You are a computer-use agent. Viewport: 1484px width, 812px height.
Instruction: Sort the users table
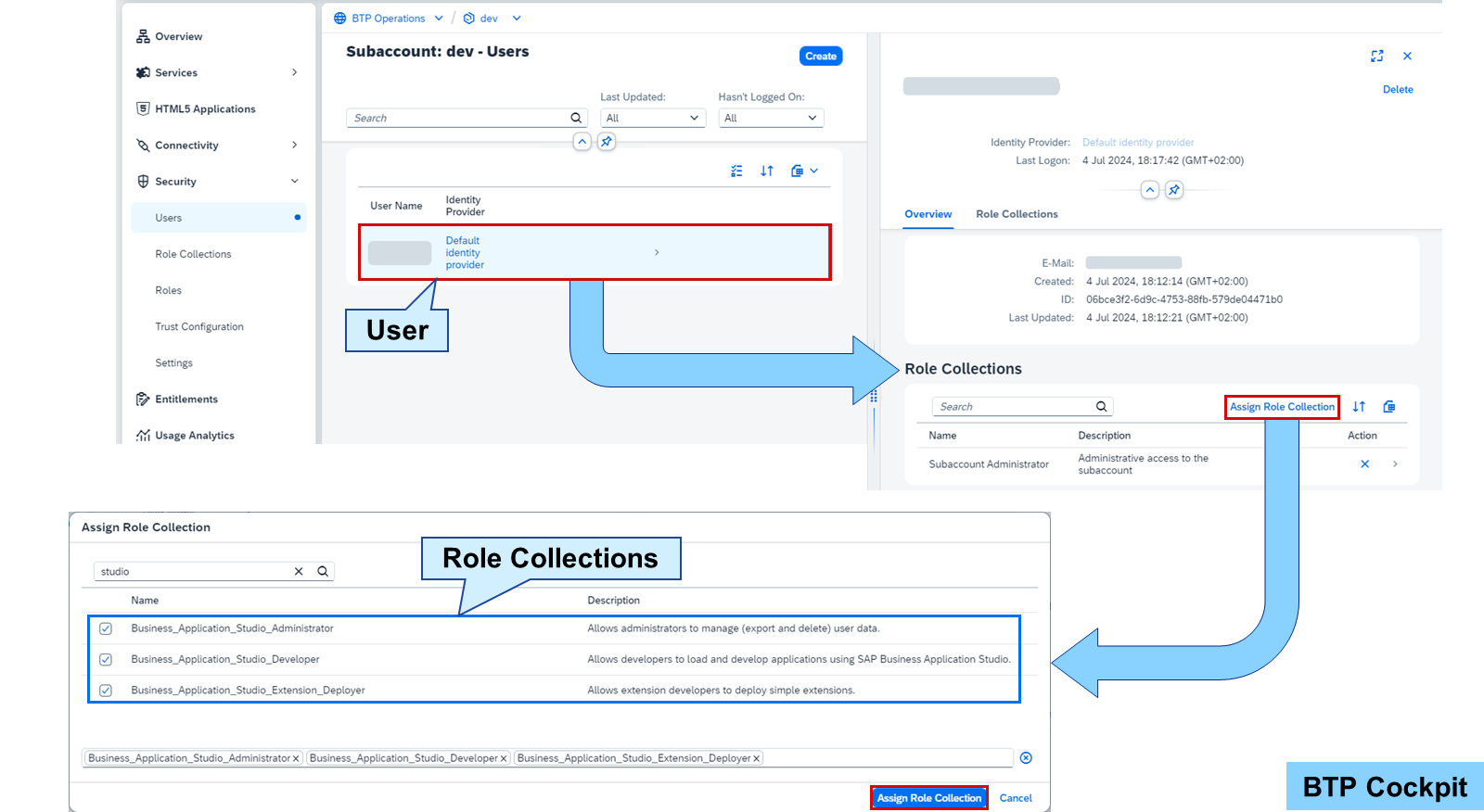[x=767, y=171]
